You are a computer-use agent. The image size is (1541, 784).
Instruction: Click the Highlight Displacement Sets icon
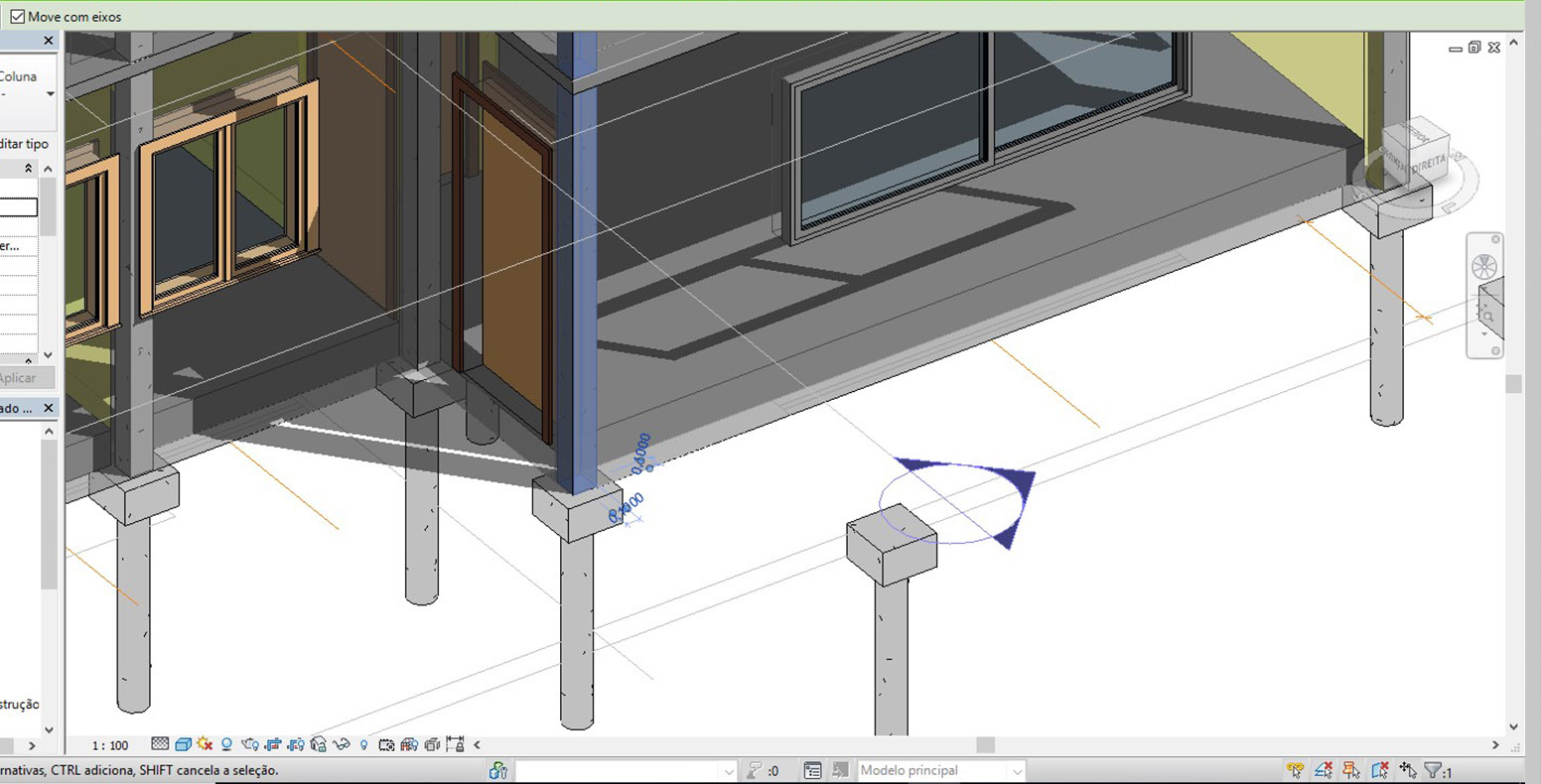432,744
